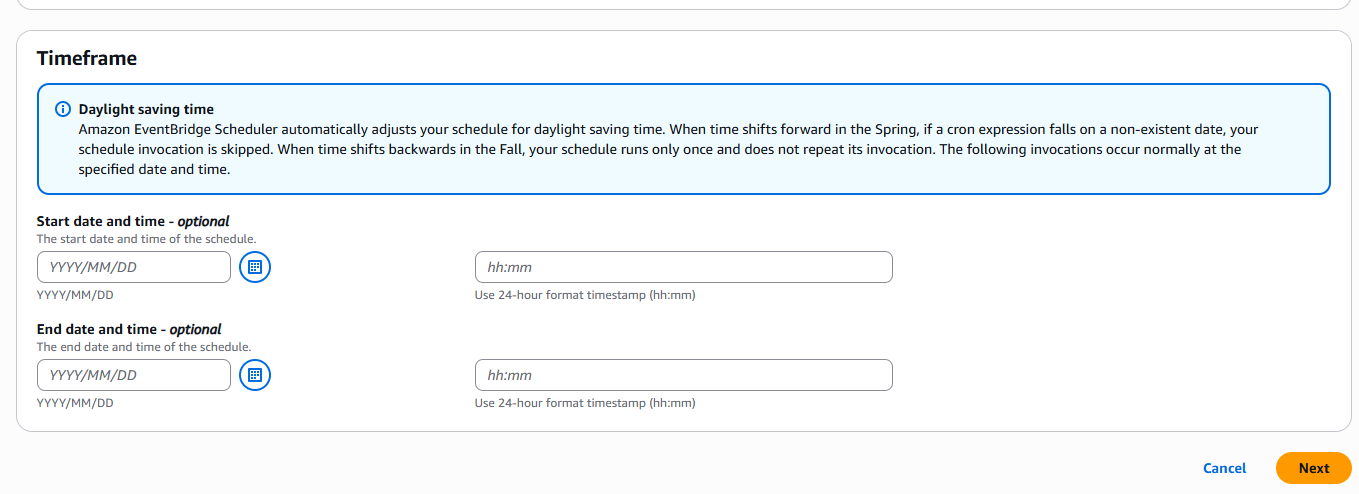Click the YYYY/MM/DD hint under end date
The image size is (1359, 494).
[75, 403]
